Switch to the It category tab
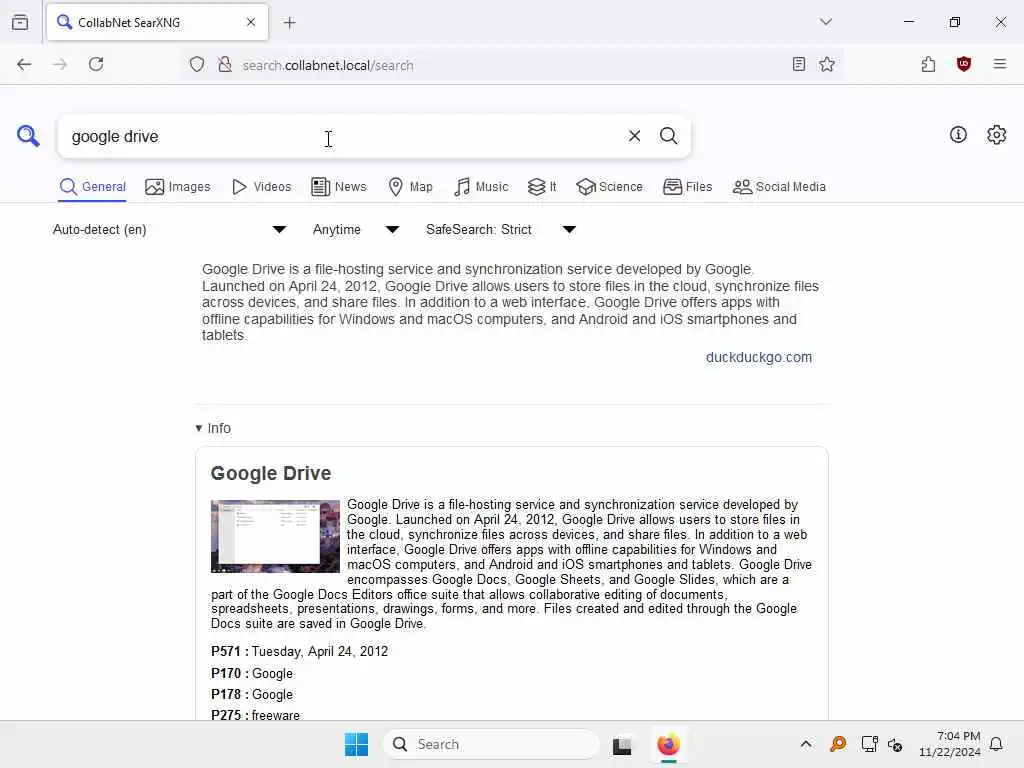The height and width of the screenshot is (768, 1024). [x=542, y=187]
